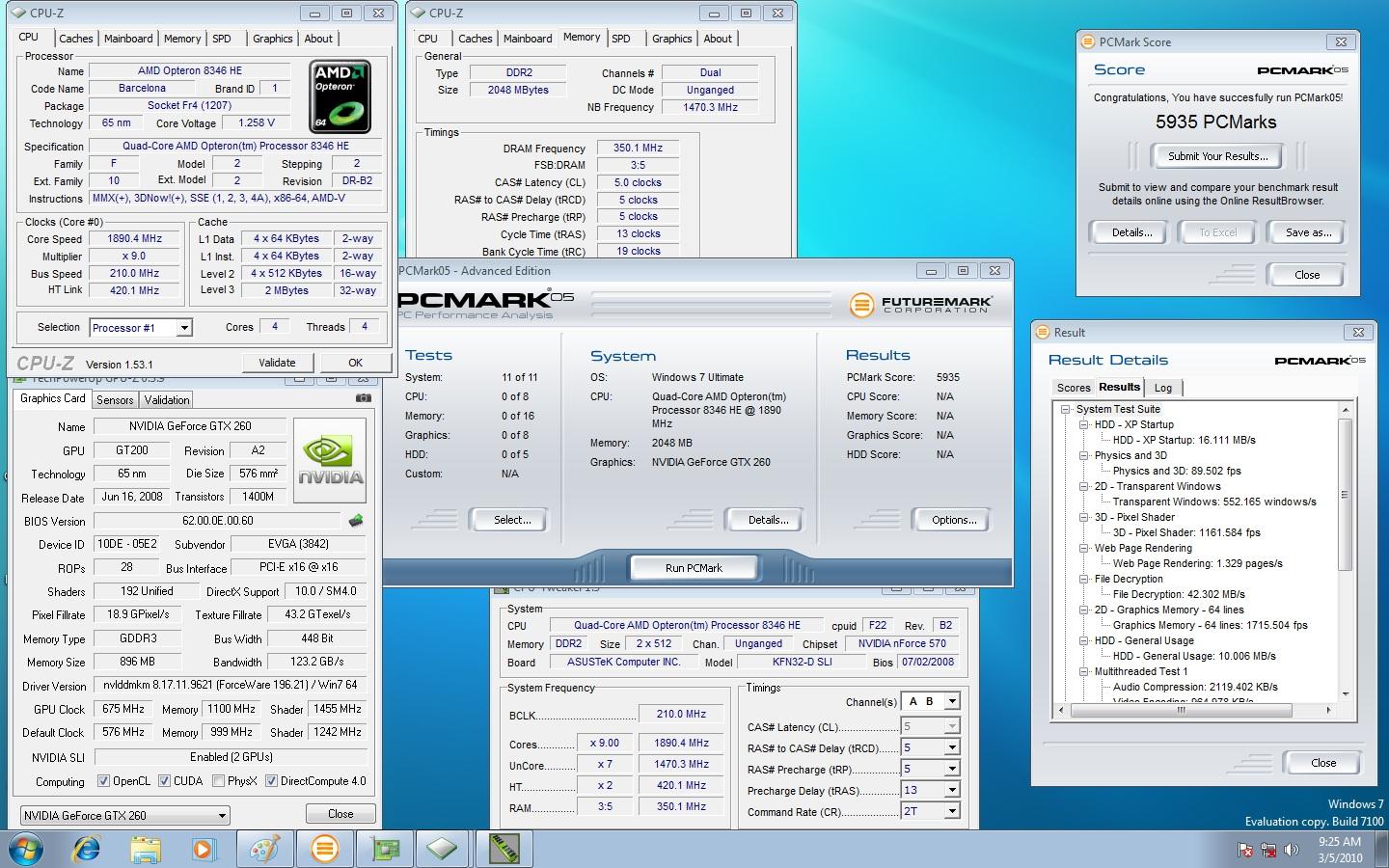Click the CPU-Z Memory window title icon
Viewport: 1389px width, 868px height.
point(417,13)
